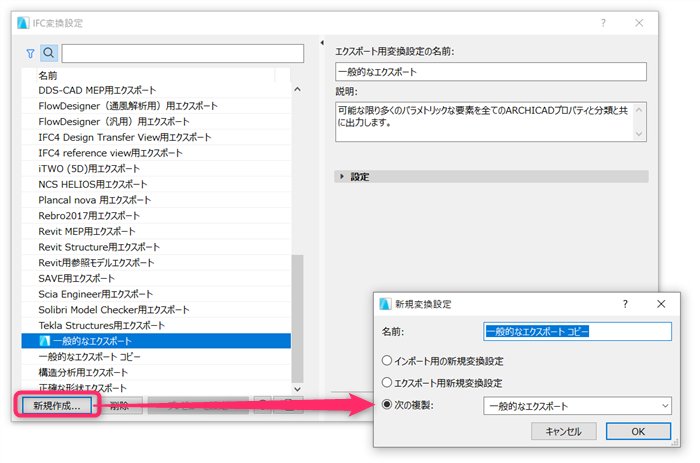
Task: Click the 名前 column header
Action: pyautogui.click(x=155, y=75)
